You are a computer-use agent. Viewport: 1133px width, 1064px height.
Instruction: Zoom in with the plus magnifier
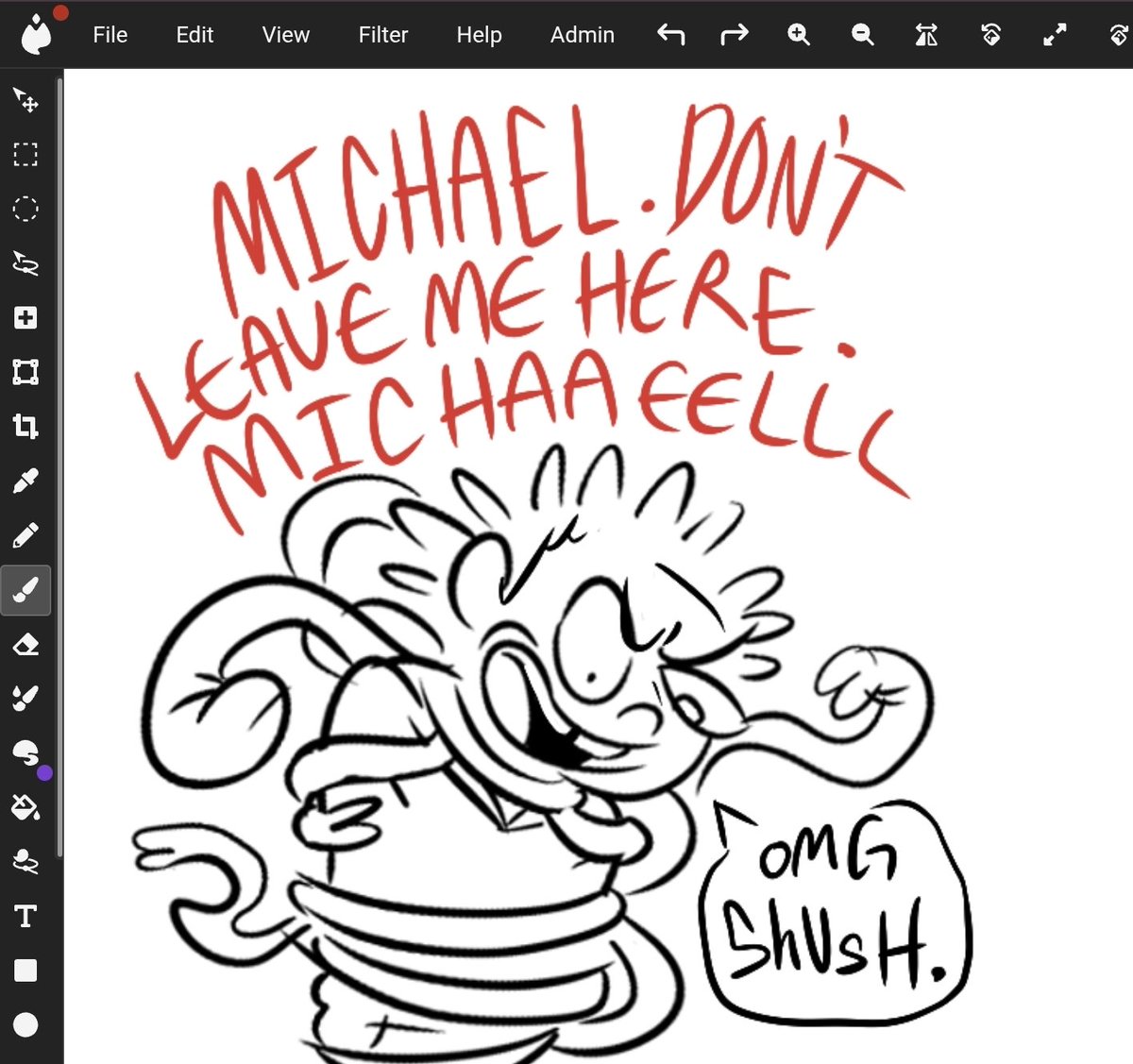799,35
